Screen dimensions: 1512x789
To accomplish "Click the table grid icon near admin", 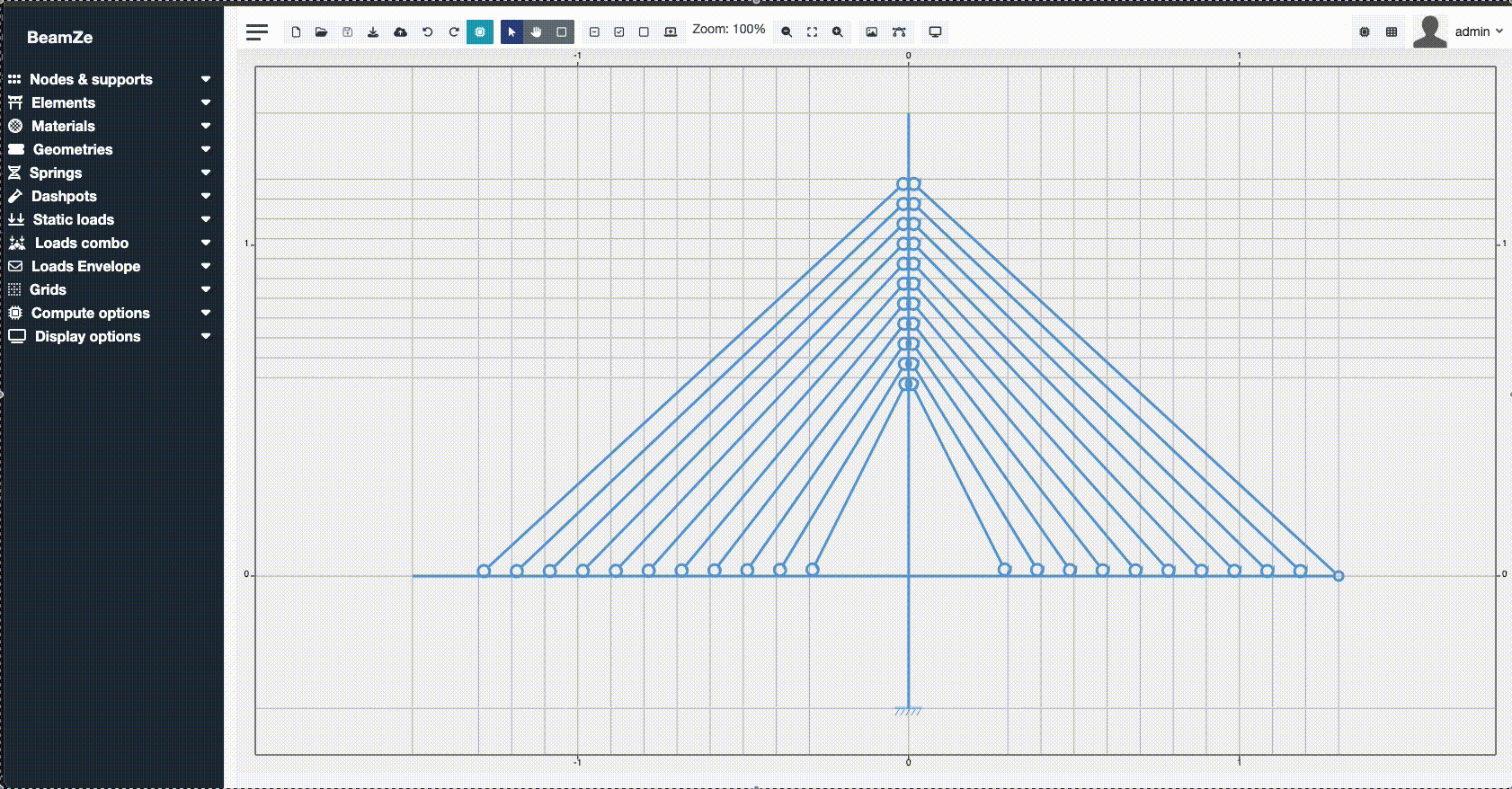I will tap(1392, 32).
